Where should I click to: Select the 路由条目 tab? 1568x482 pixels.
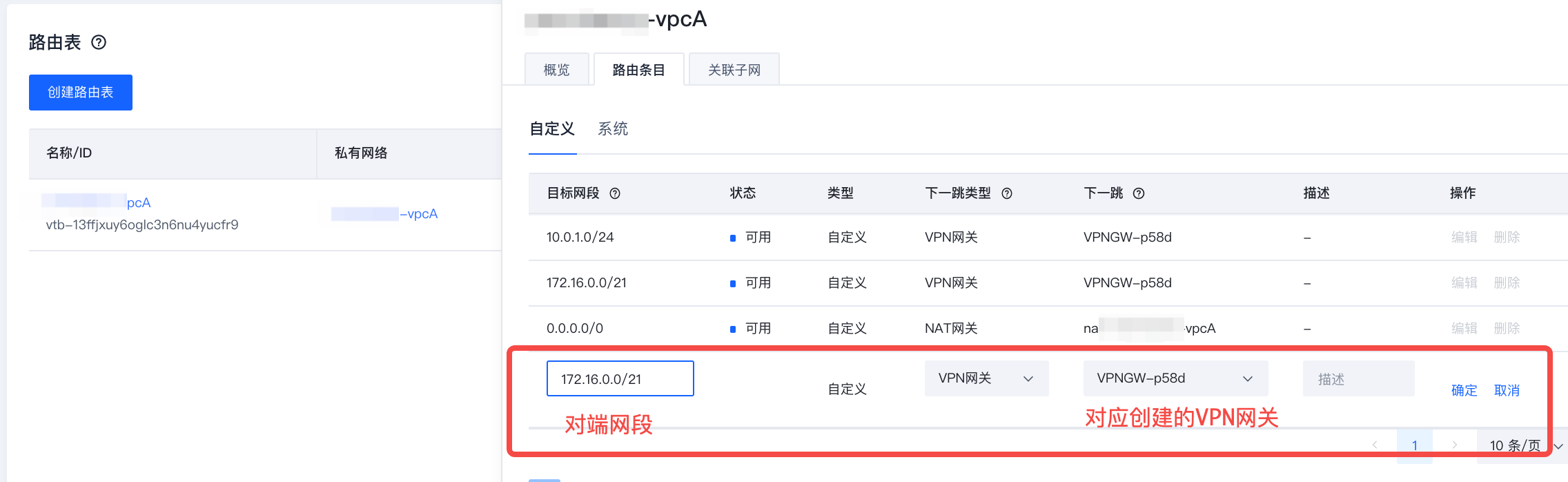click(x=639, y=70)
